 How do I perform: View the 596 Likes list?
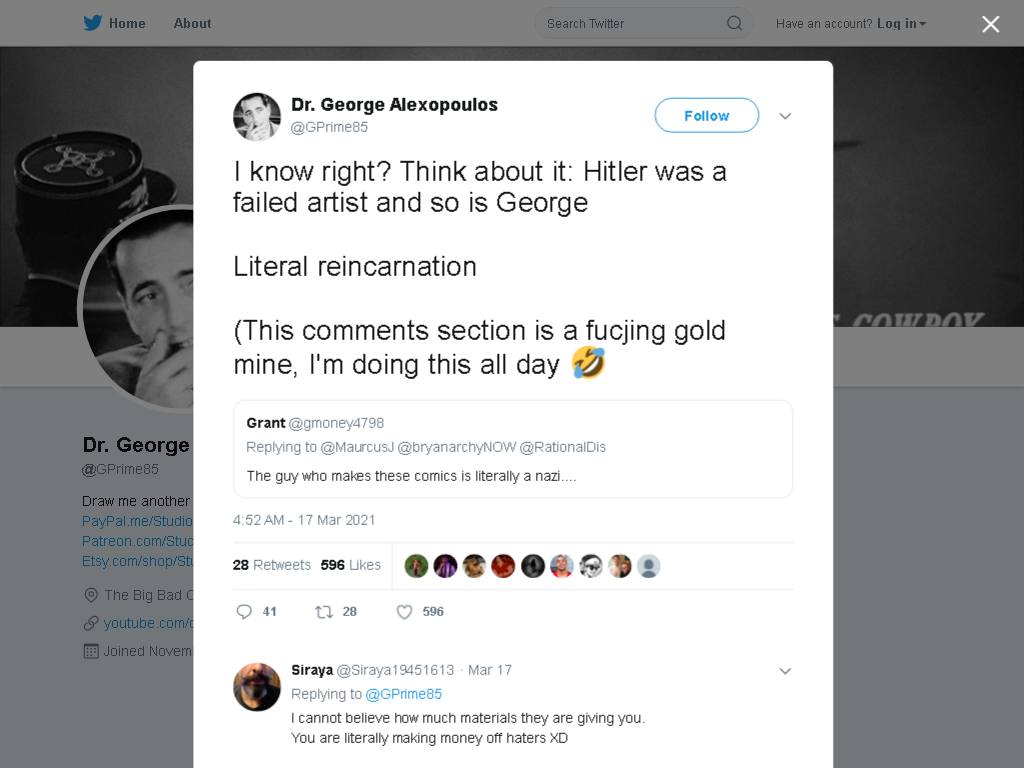pos(351,565)
